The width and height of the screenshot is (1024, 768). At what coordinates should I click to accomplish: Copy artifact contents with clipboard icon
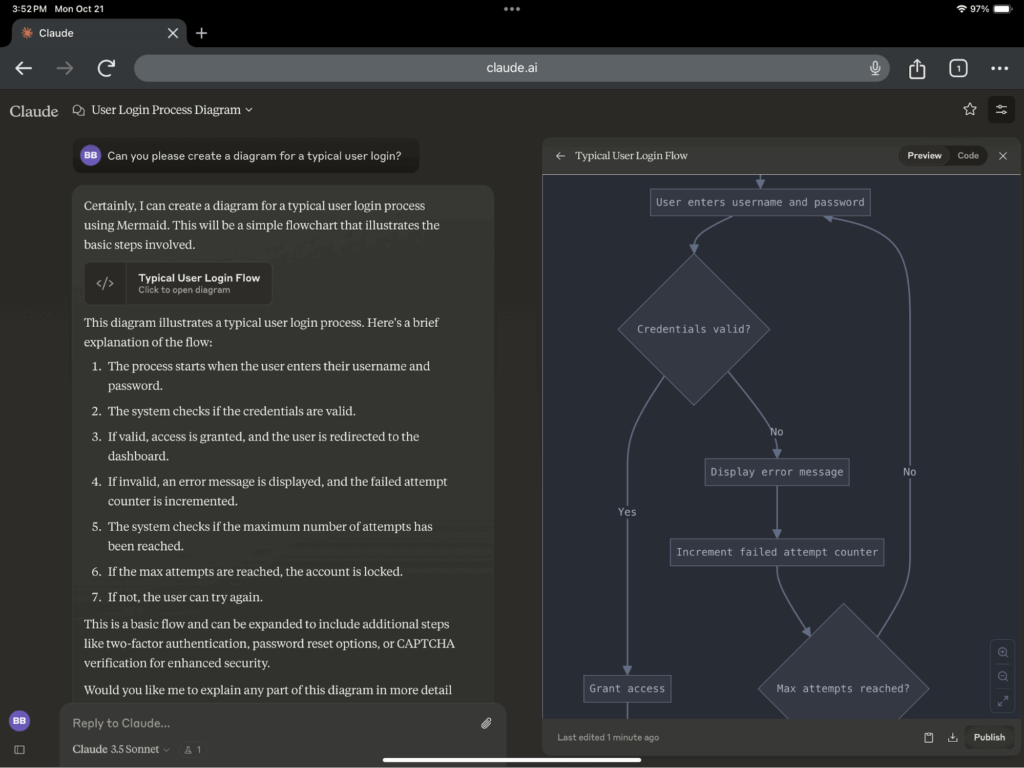tap(928, 738)
